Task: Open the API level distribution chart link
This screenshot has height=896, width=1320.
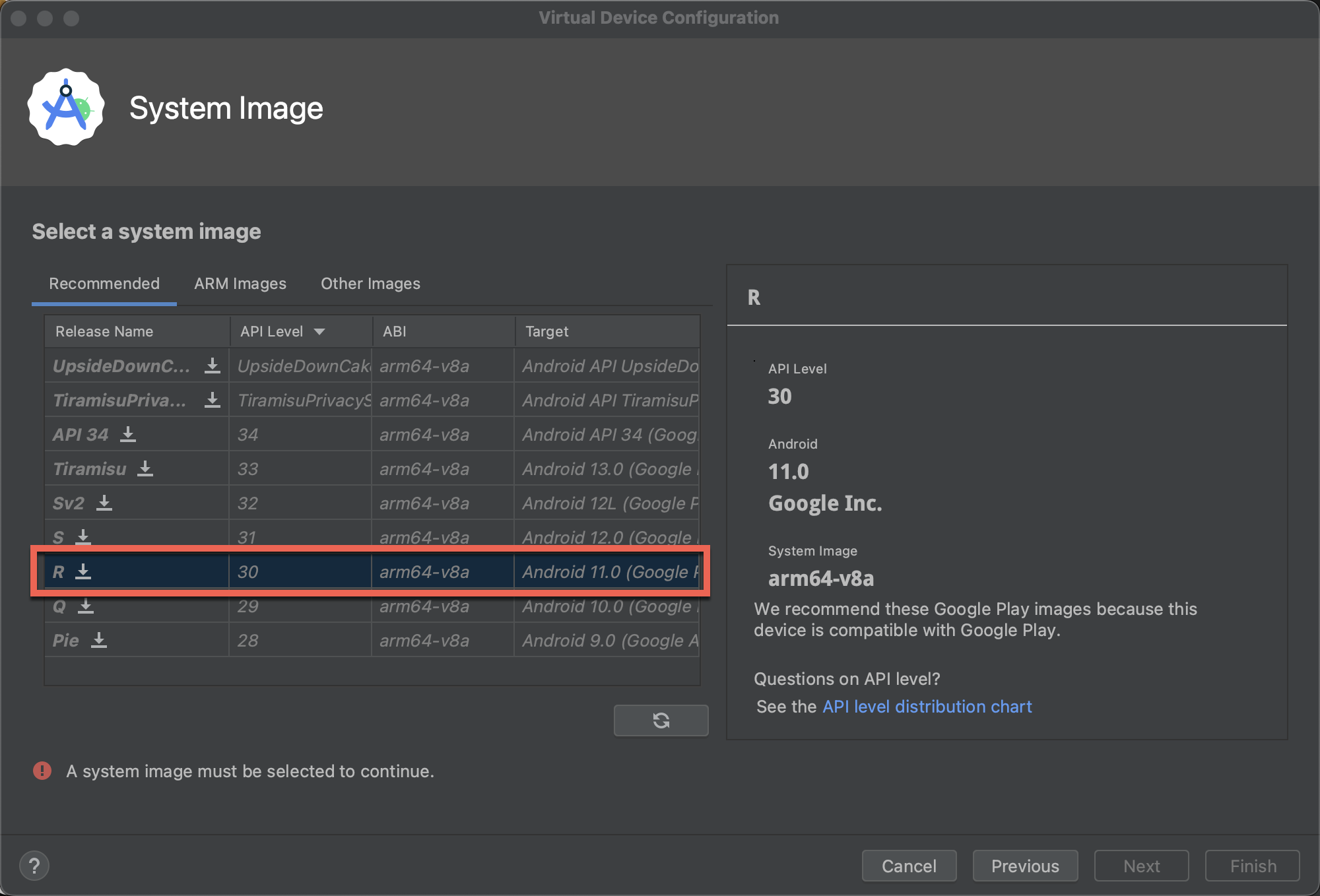Action: click(x=927, y=707)
